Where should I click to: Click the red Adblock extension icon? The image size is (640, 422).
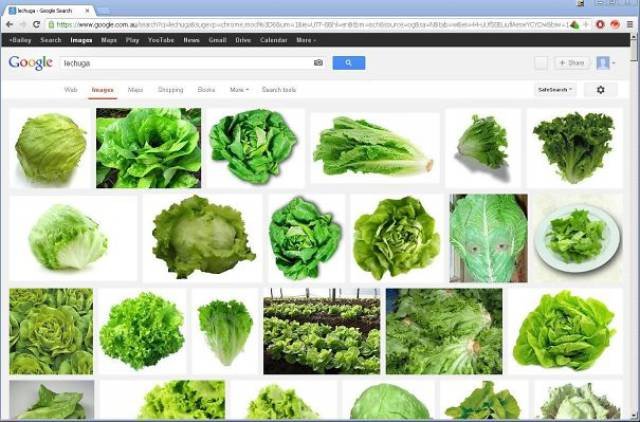click(x=600, y=24)
